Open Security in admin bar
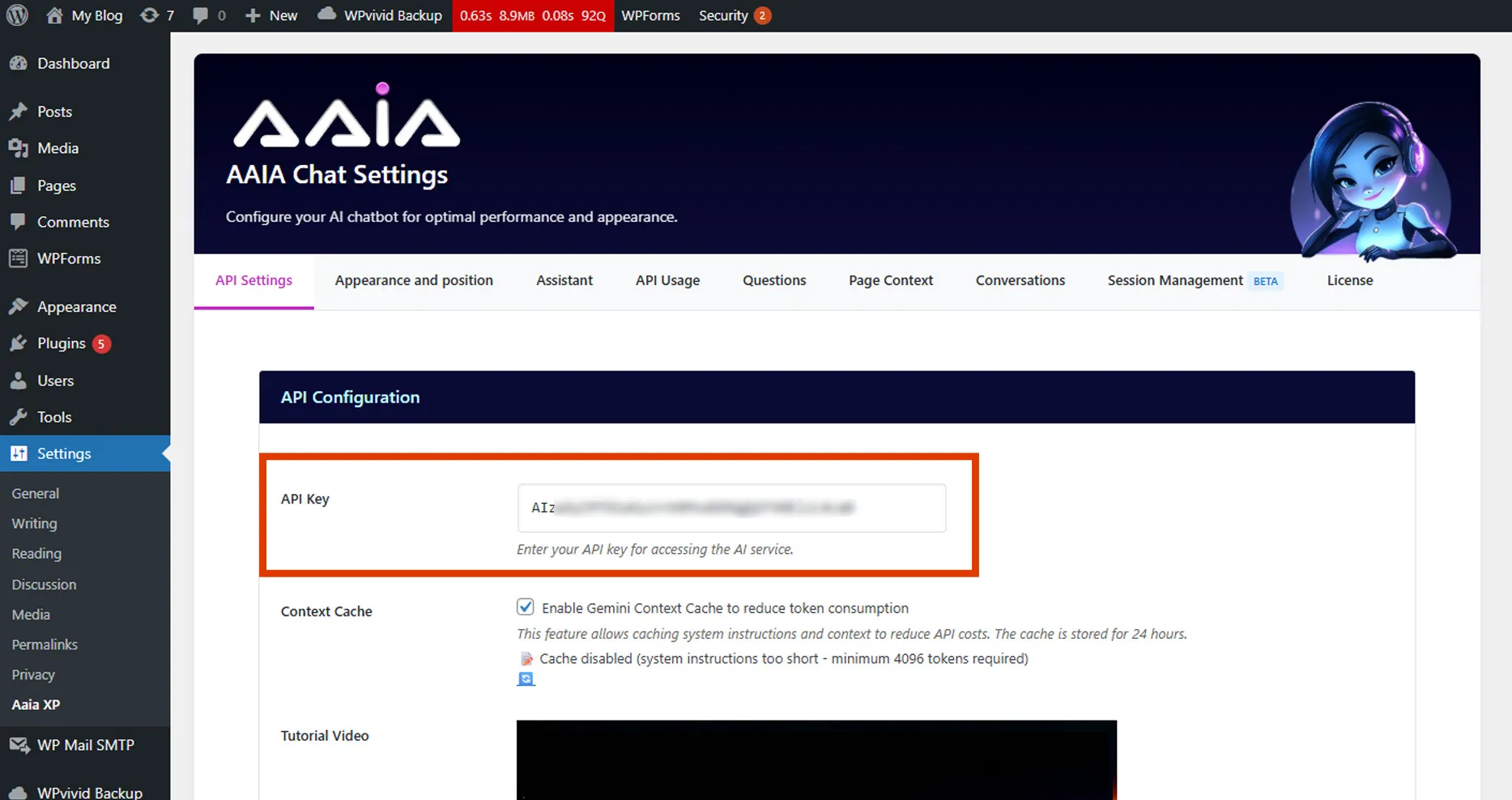This screenshot has height=800, width=1512. point(723,15)
